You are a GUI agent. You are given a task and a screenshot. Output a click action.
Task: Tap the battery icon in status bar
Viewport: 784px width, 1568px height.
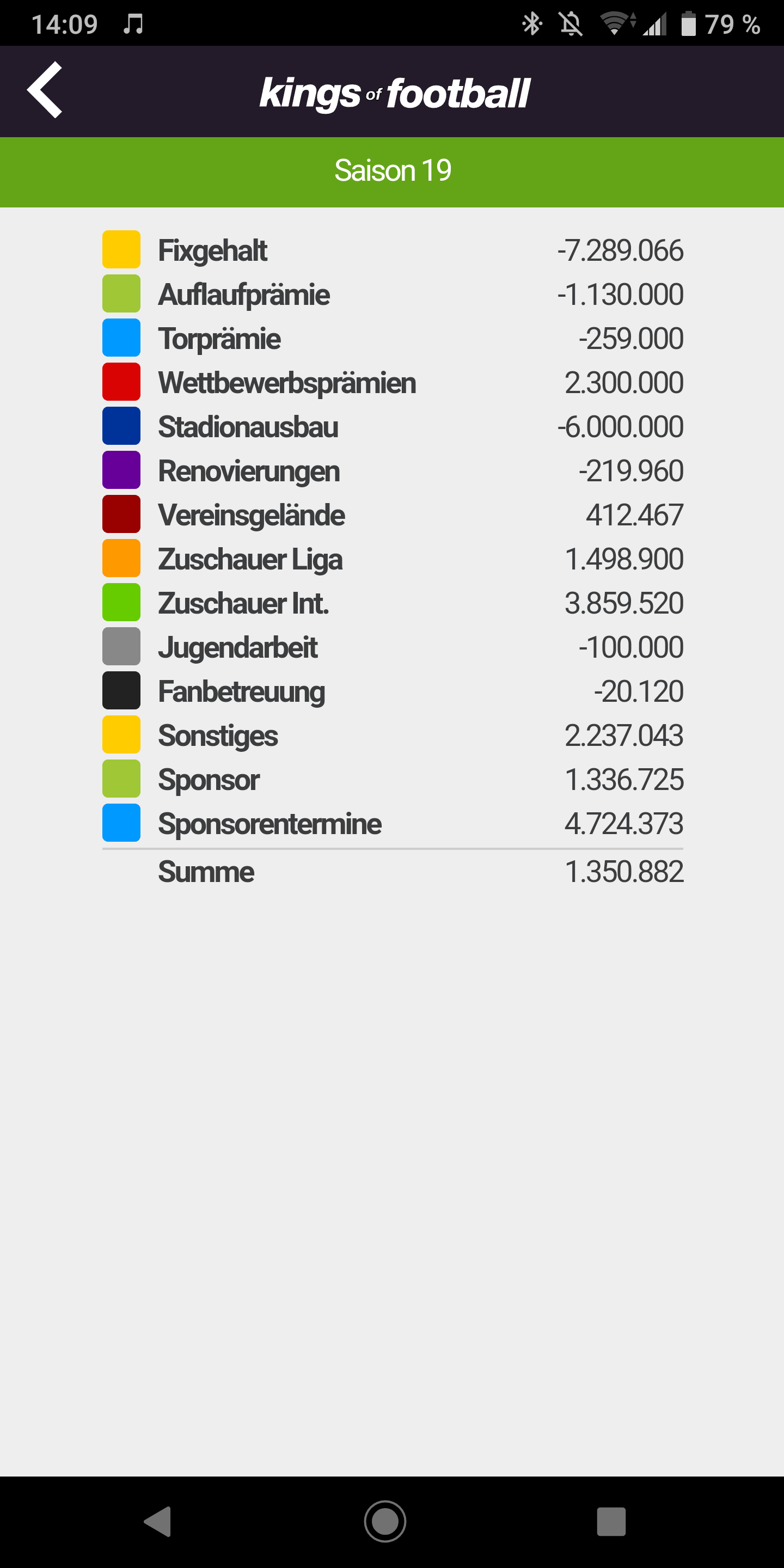point(688,24)
